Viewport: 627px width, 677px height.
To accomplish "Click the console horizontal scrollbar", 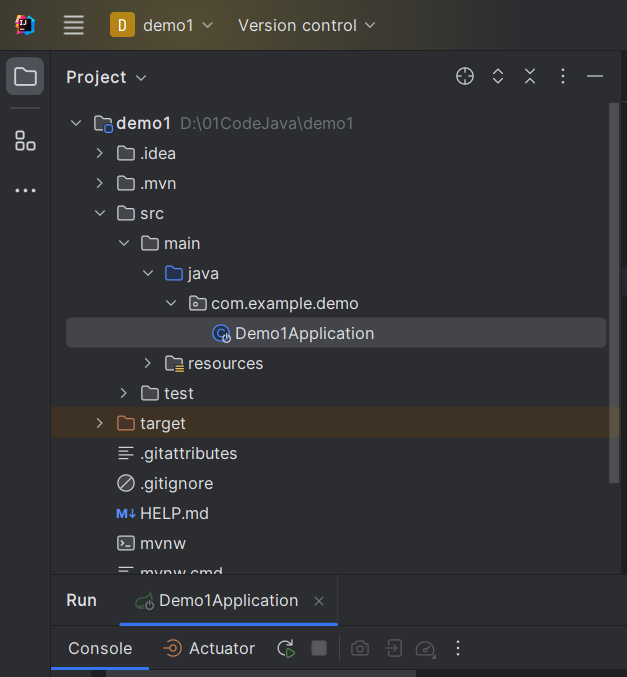I will click(261, 674).
